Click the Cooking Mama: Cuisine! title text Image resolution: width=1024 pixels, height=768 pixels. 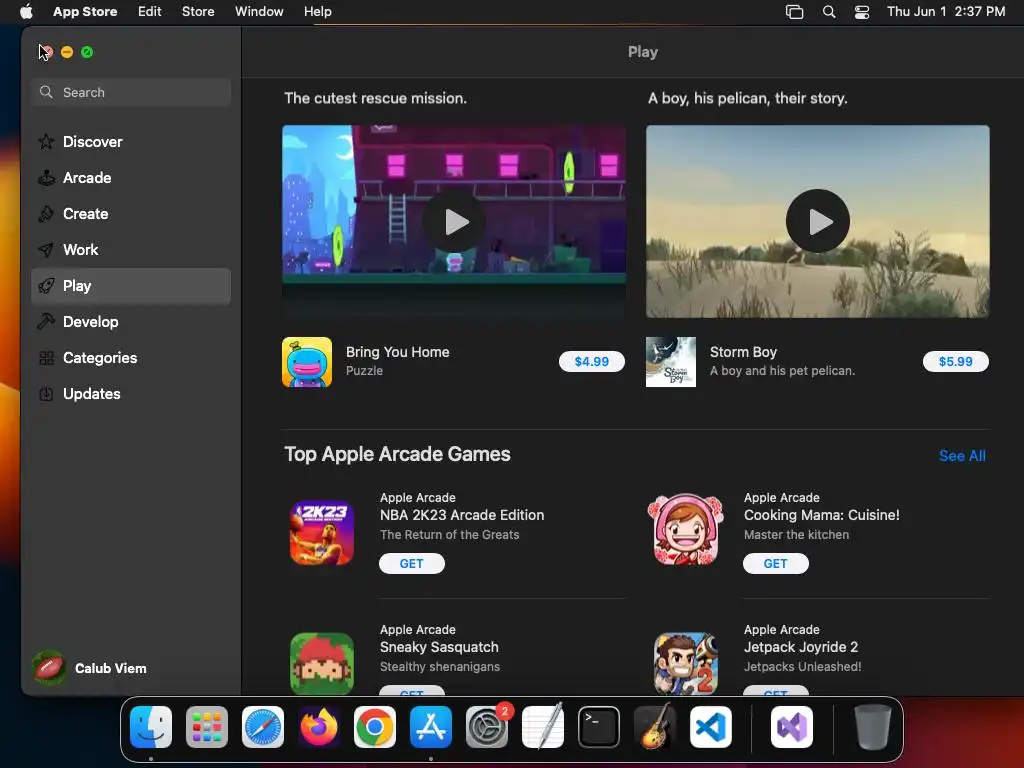(x=822, y=515)
